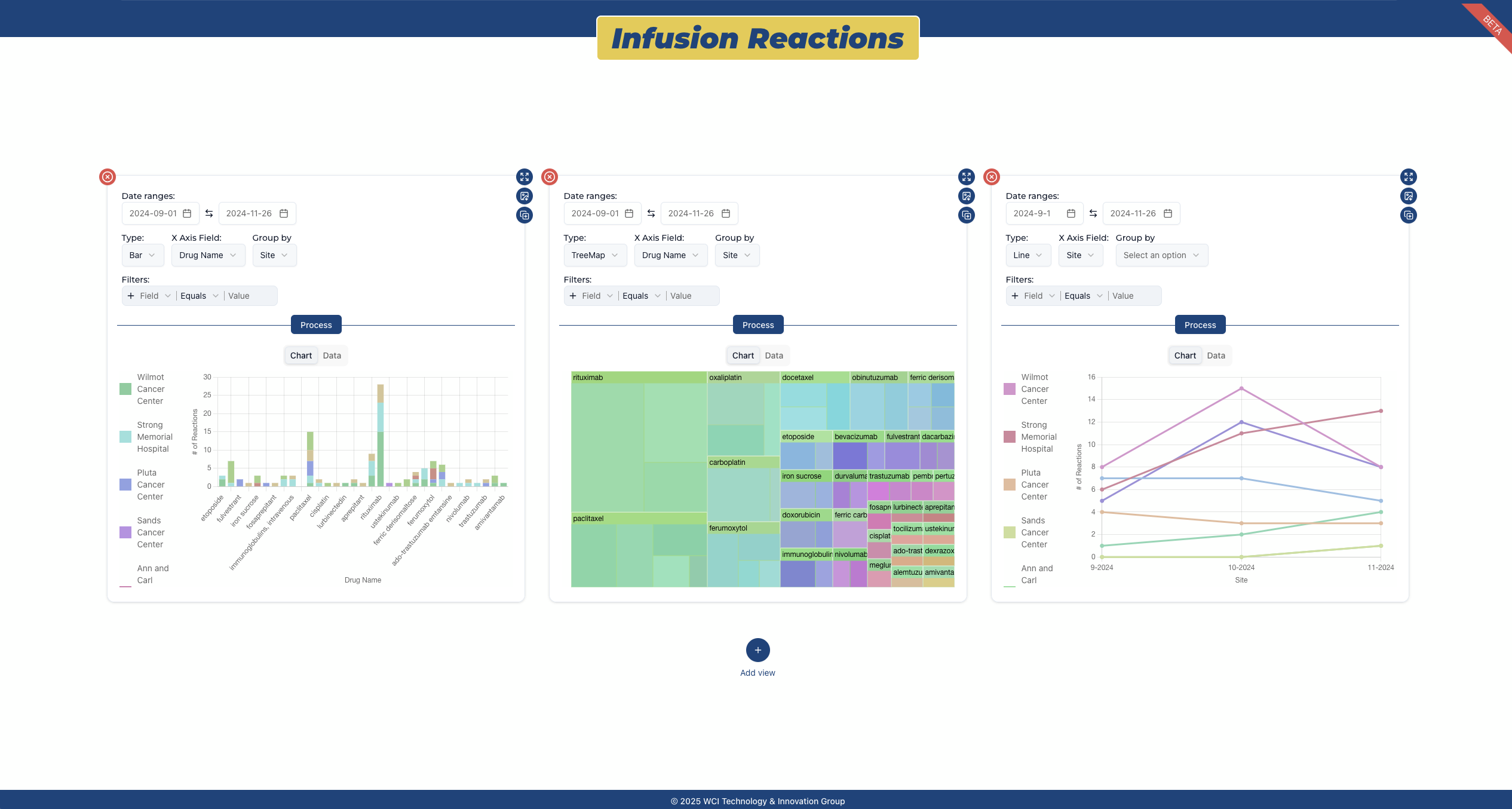Toggle Strong Memorial Hospital legend in Line chart

coord(1031,437)
